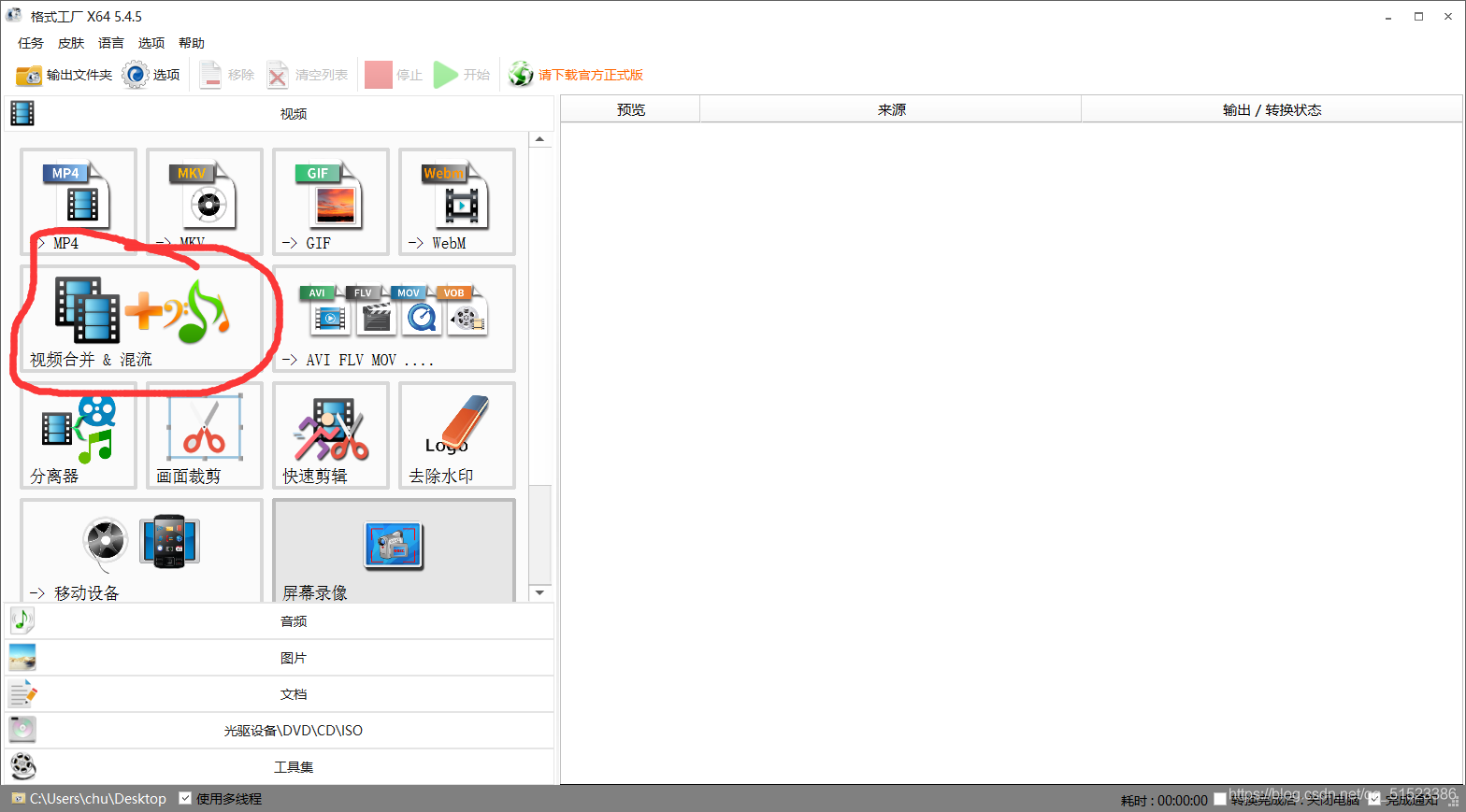Click the 预览 column header
1466x812 pixels.
click(x=631, y=109)
